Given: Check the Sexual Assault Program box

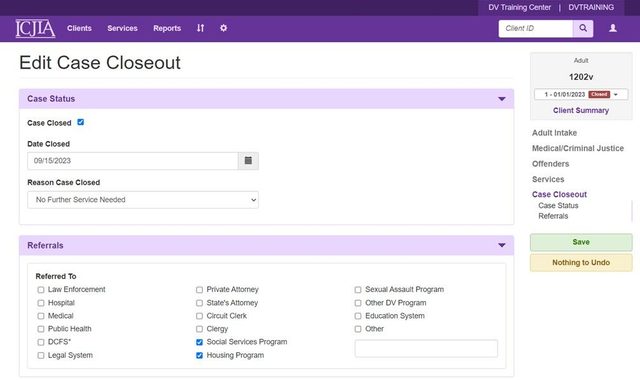Looking at the screenshot, I should click(x=358, y=290).
